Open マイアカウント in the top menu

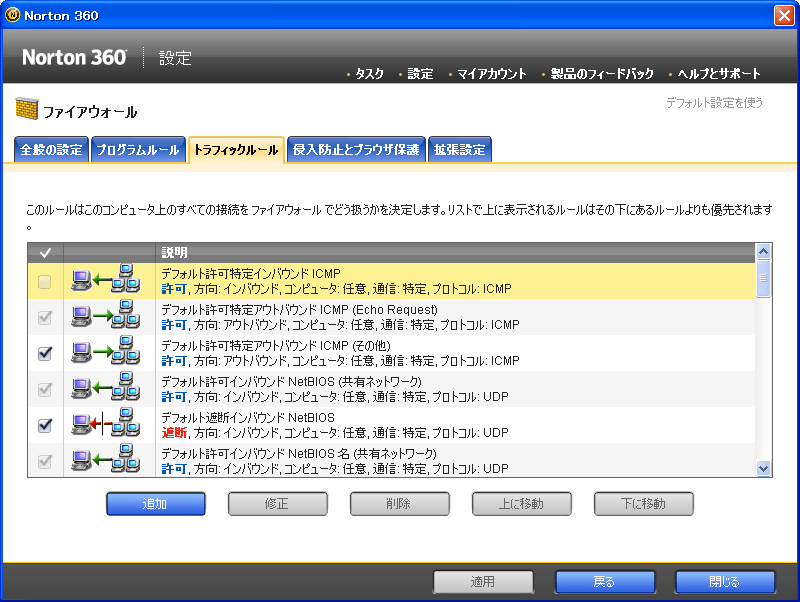[491, 74]
